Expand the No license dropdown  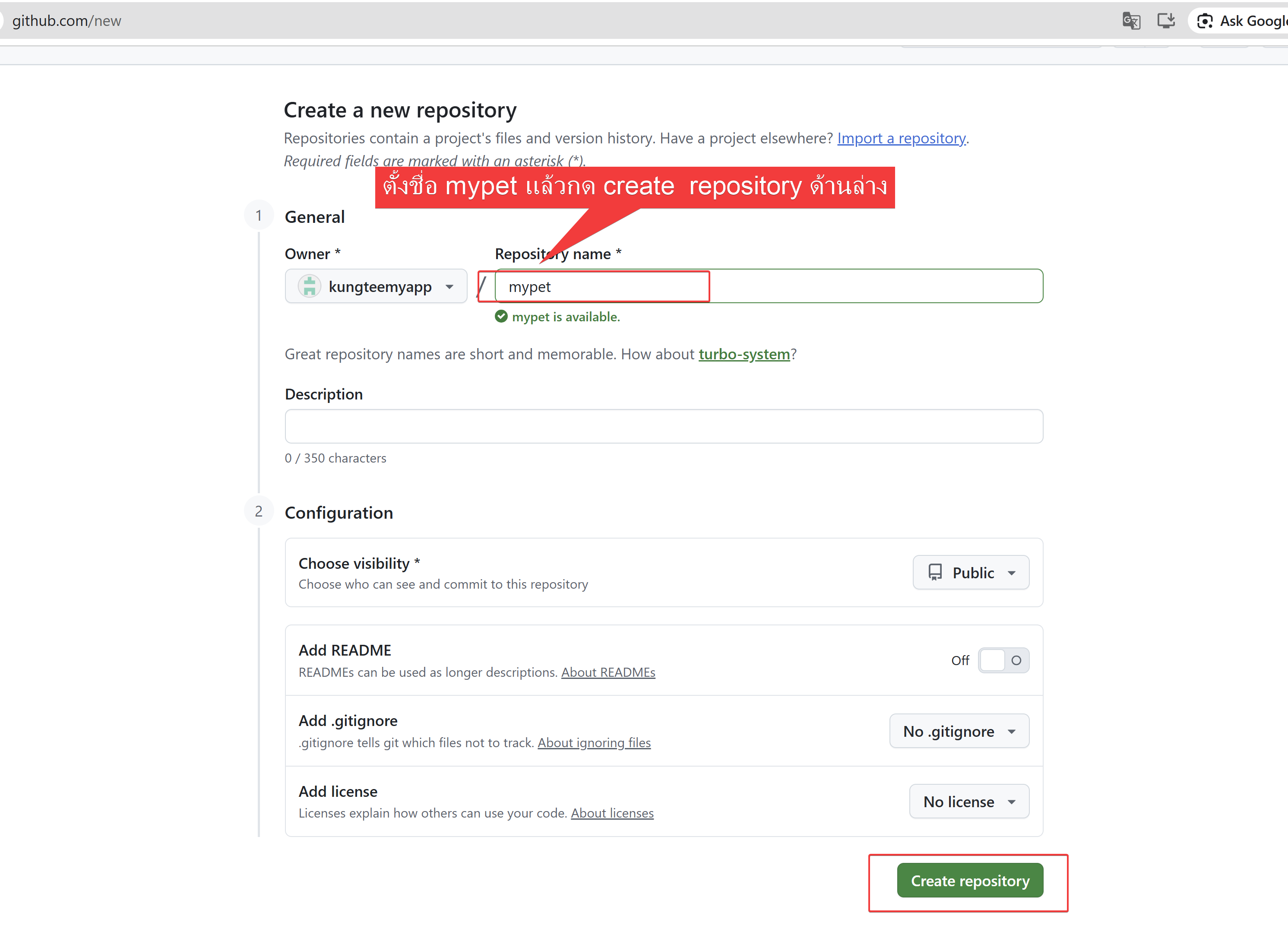[x=969, y=802]
